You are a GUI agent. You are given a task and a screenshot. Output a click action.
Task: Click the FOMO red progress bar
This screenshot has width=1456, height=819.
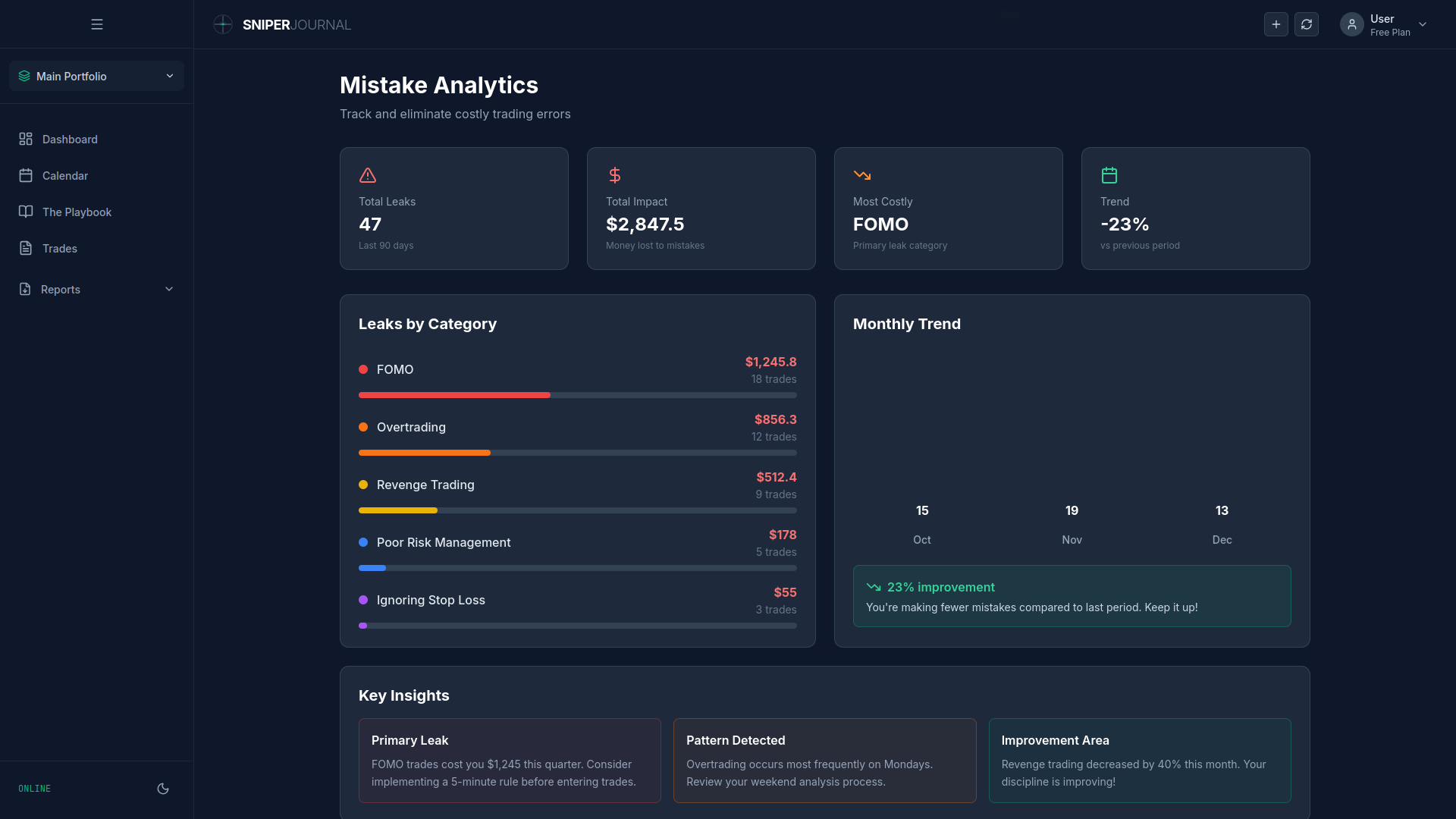point(454,395)
